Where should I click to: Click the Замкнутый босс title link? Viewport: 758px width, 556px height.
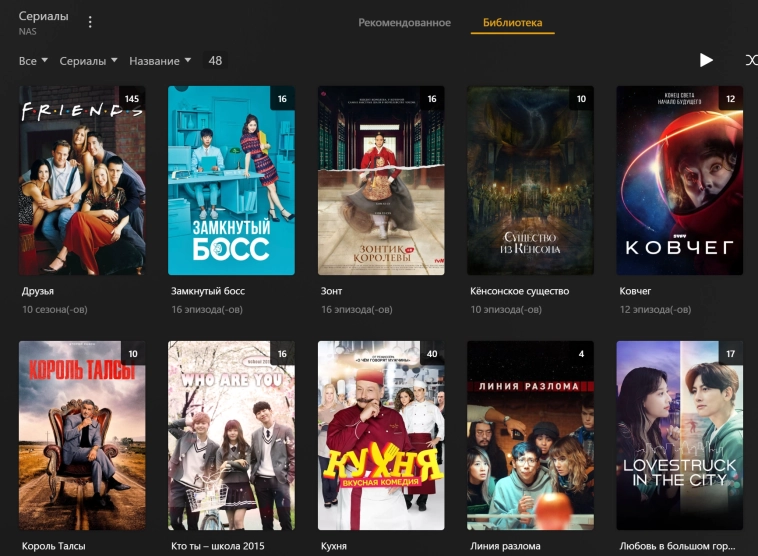208,291
